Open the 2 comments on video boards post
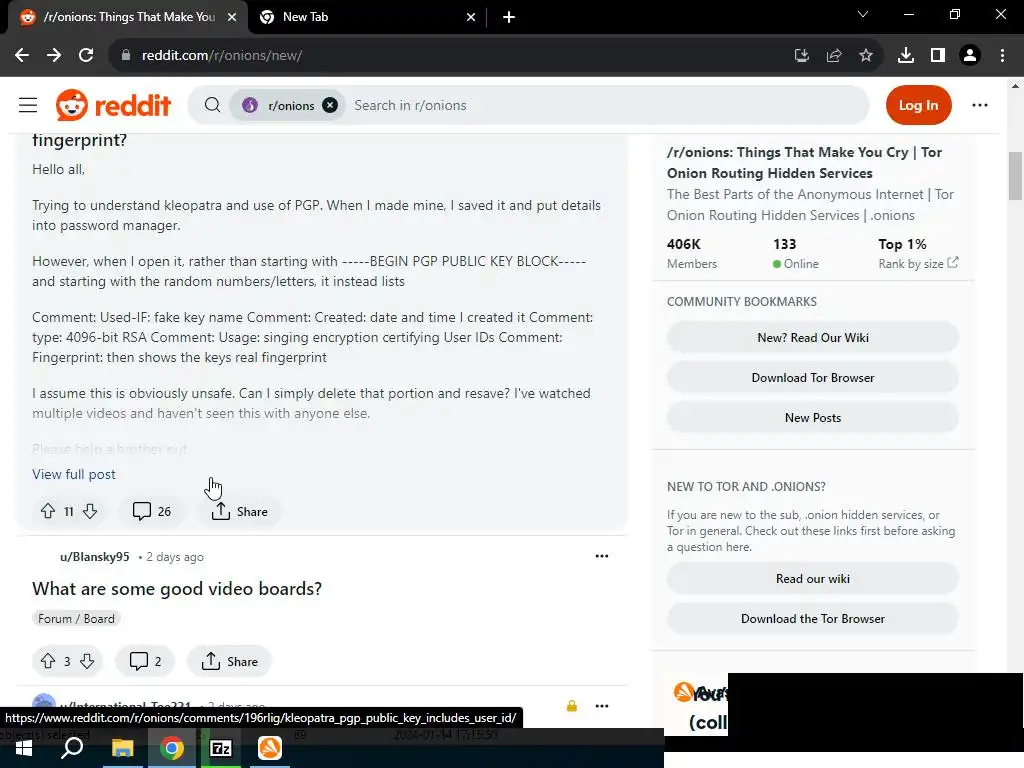The image size is (1024, 768). click(x=146, y=662)
